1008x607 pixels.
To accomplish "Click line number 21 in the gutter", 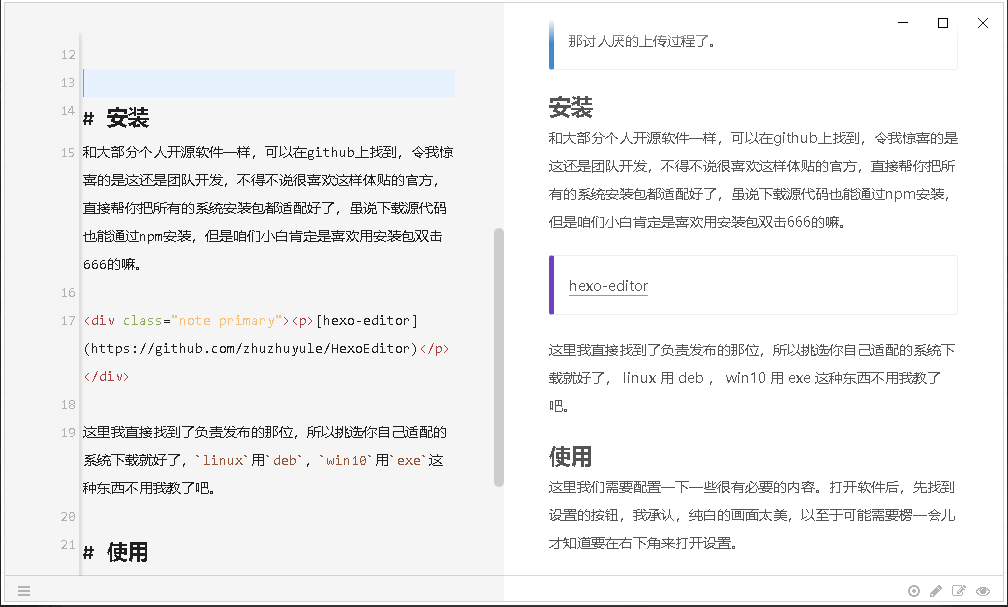I will 68,545.
